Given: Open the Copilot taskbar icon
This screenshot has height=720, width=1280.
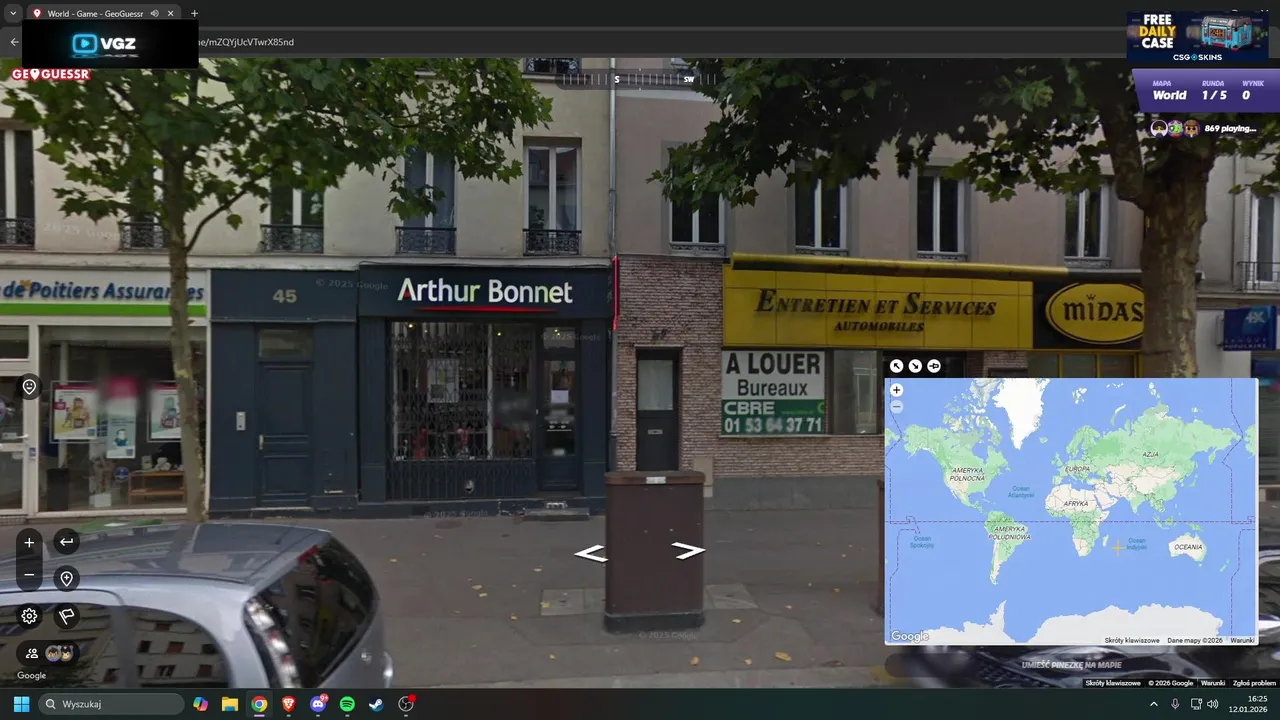Looking at the screenshot, I should pos(201,704).
